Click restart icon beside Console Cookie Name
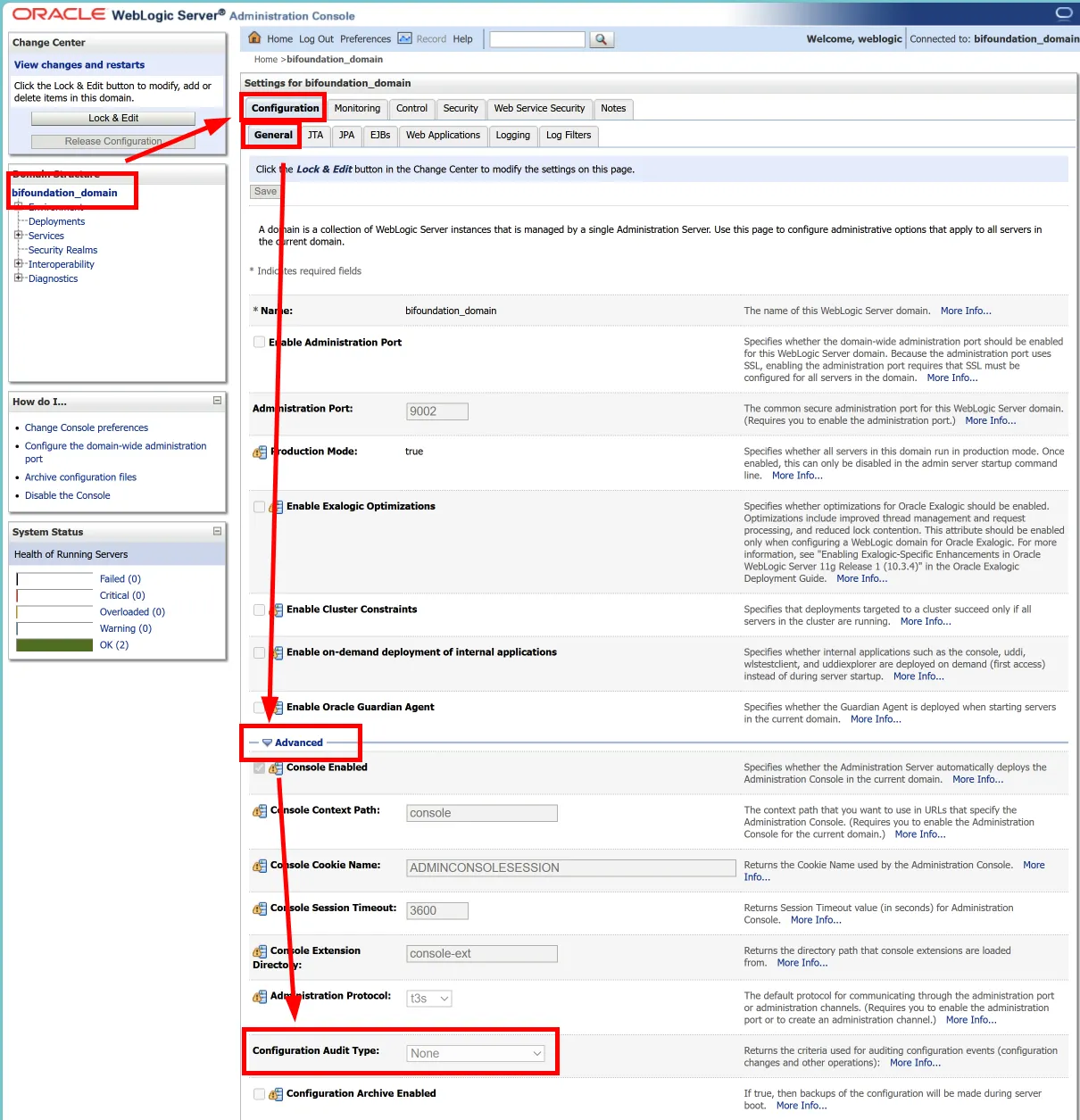The width and height of the screenshot is (1080, 1120). click(260, 866)
